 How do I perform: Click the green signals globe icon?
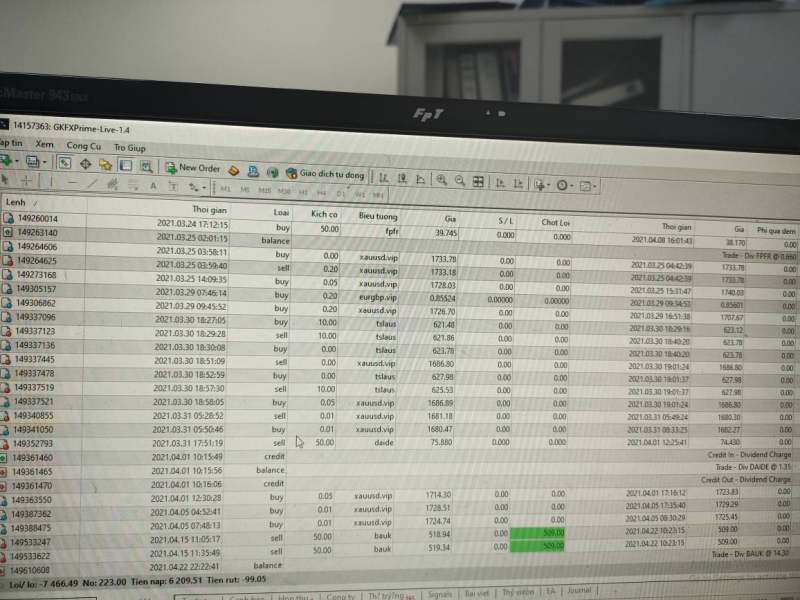[272, 172]
